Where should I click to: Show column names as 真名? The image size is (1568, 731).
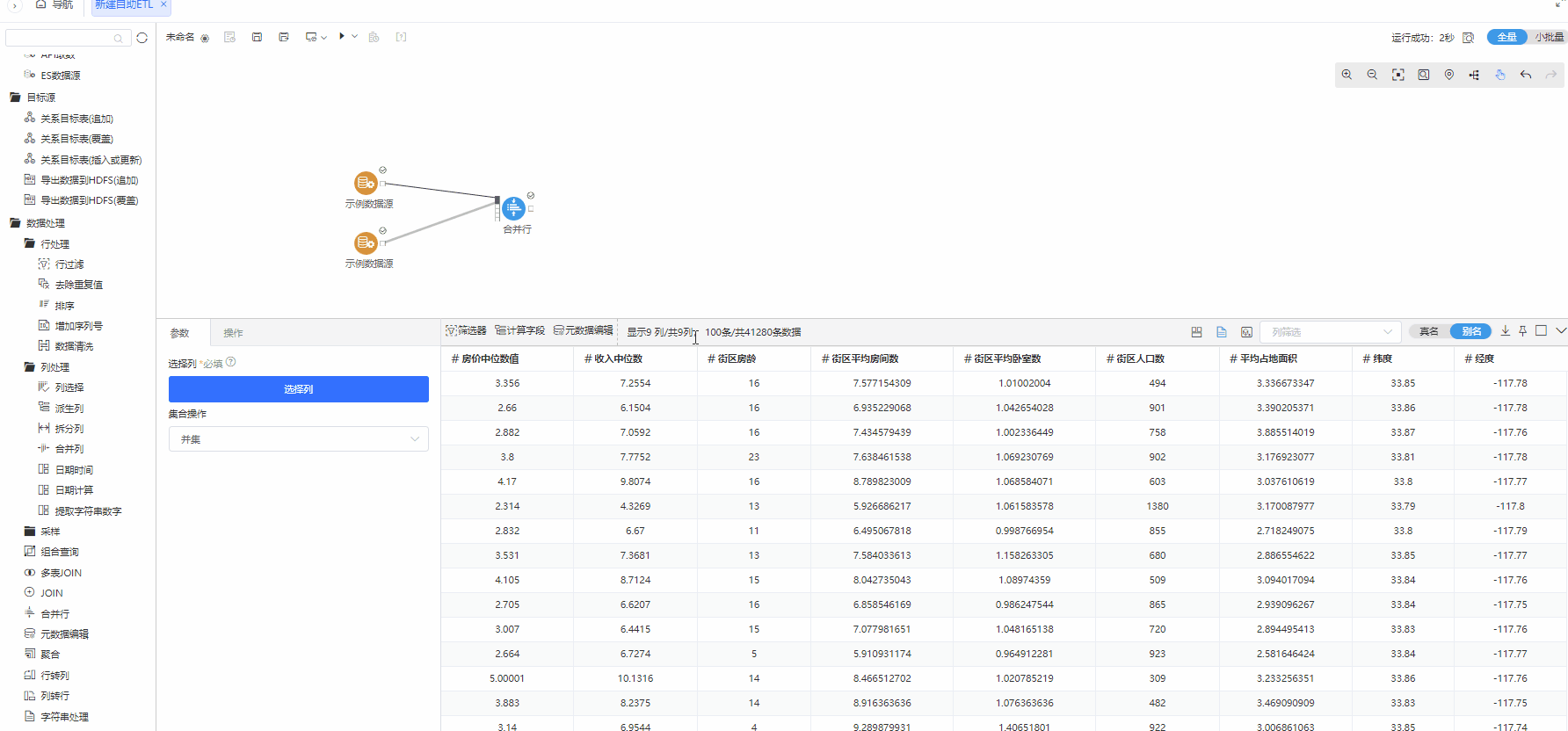tap(1429, 331)
